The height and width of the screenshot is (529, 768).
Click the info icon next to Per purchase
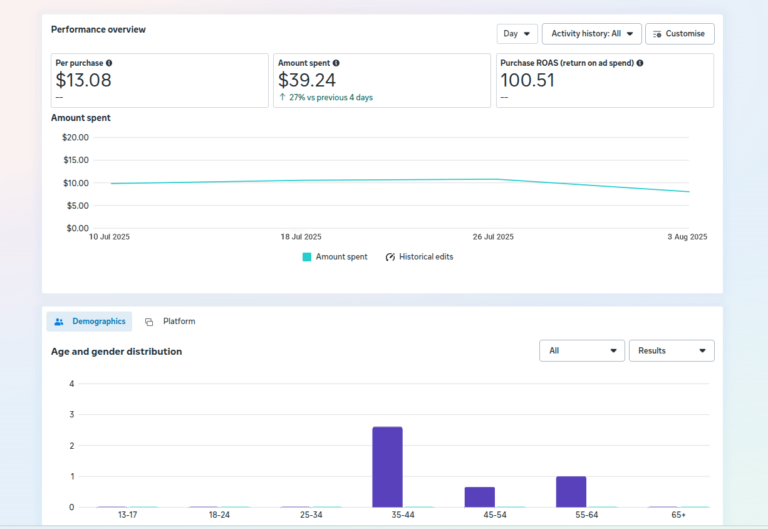[x=109, y=63]
